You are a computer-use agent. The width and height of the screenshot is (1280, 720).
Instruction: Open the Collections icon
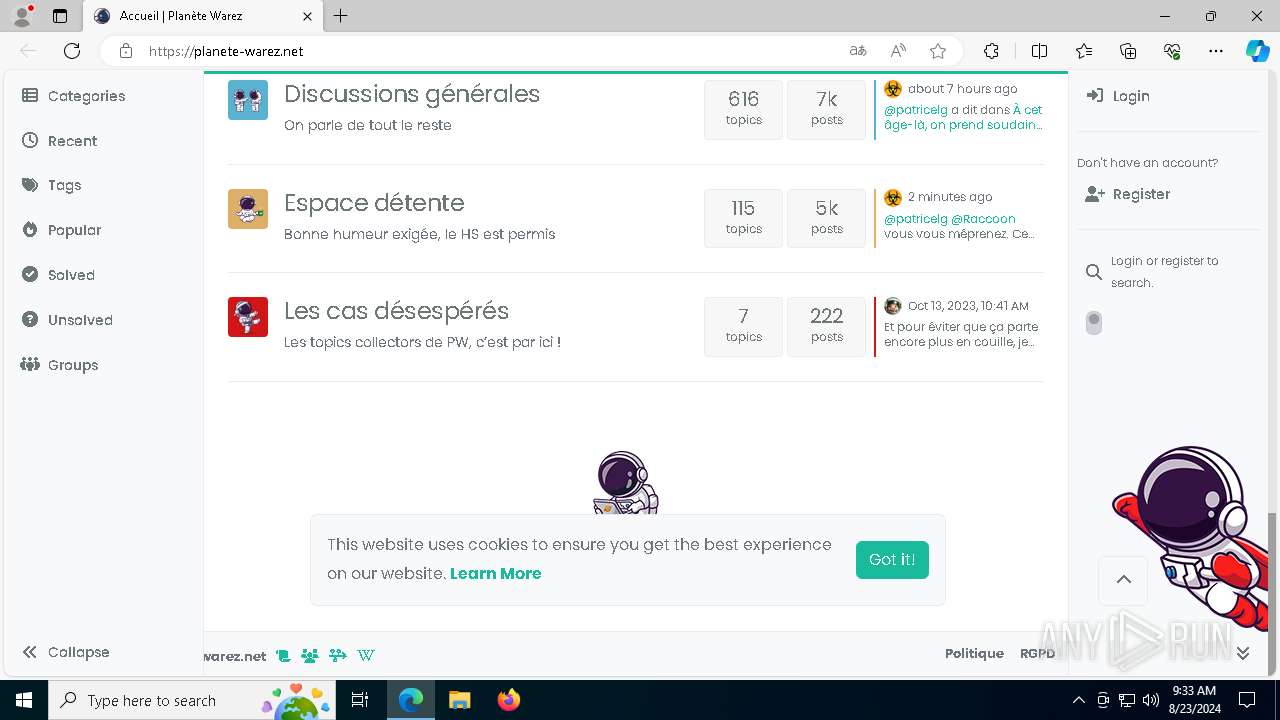pos(1128,51)
